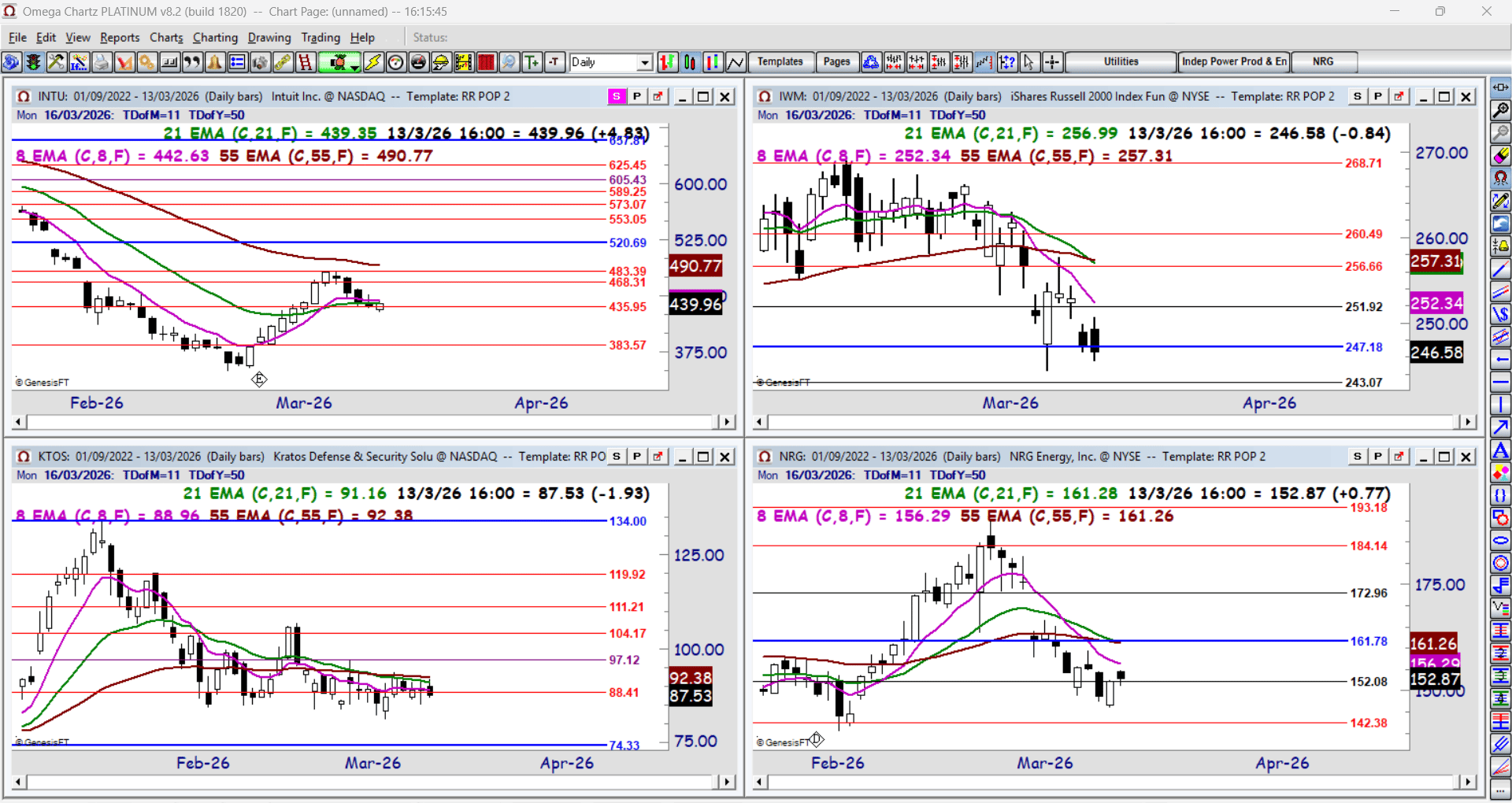The image size is (1512, 803).
Task: Open the Utilities dropdown button
Action: (1121, 62)
